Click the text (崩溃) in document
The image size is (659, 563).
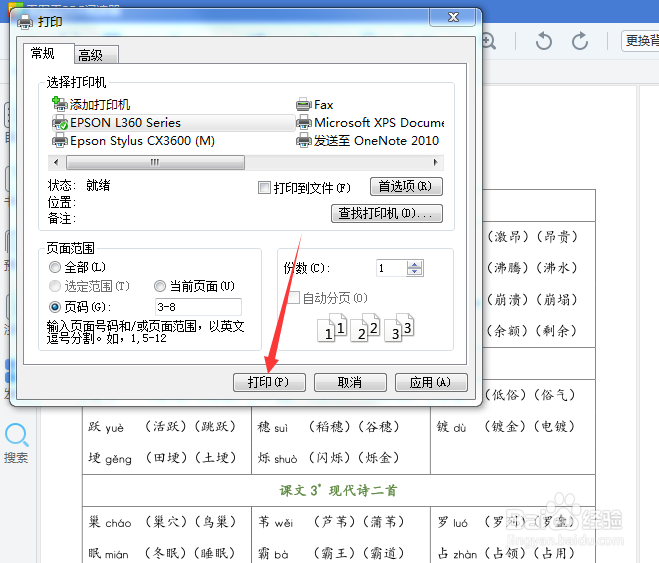pos(507,300)
